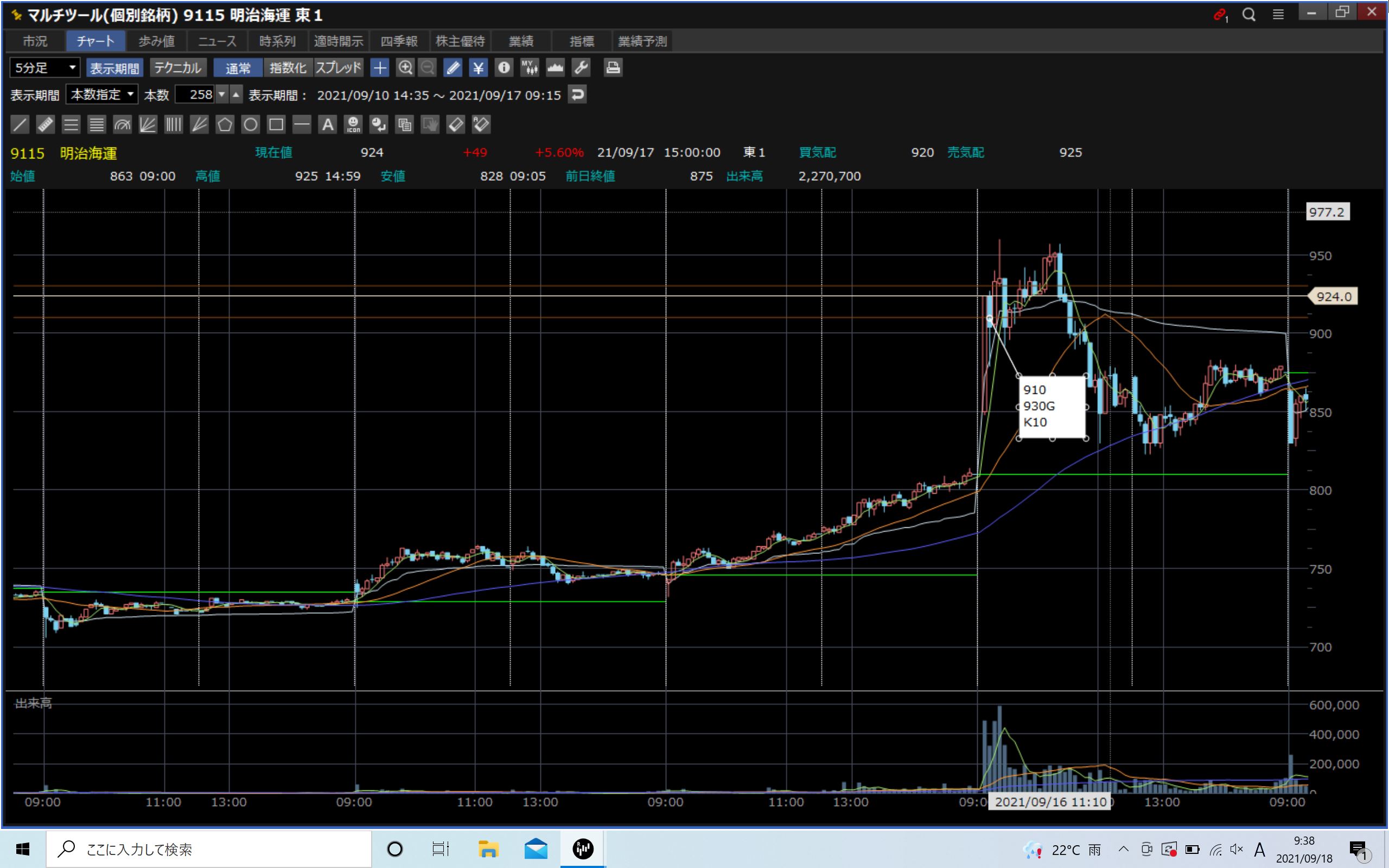Screen dimensions: 1389x868
Task: Switch to the ニュース tab
Action: (217, 41)
